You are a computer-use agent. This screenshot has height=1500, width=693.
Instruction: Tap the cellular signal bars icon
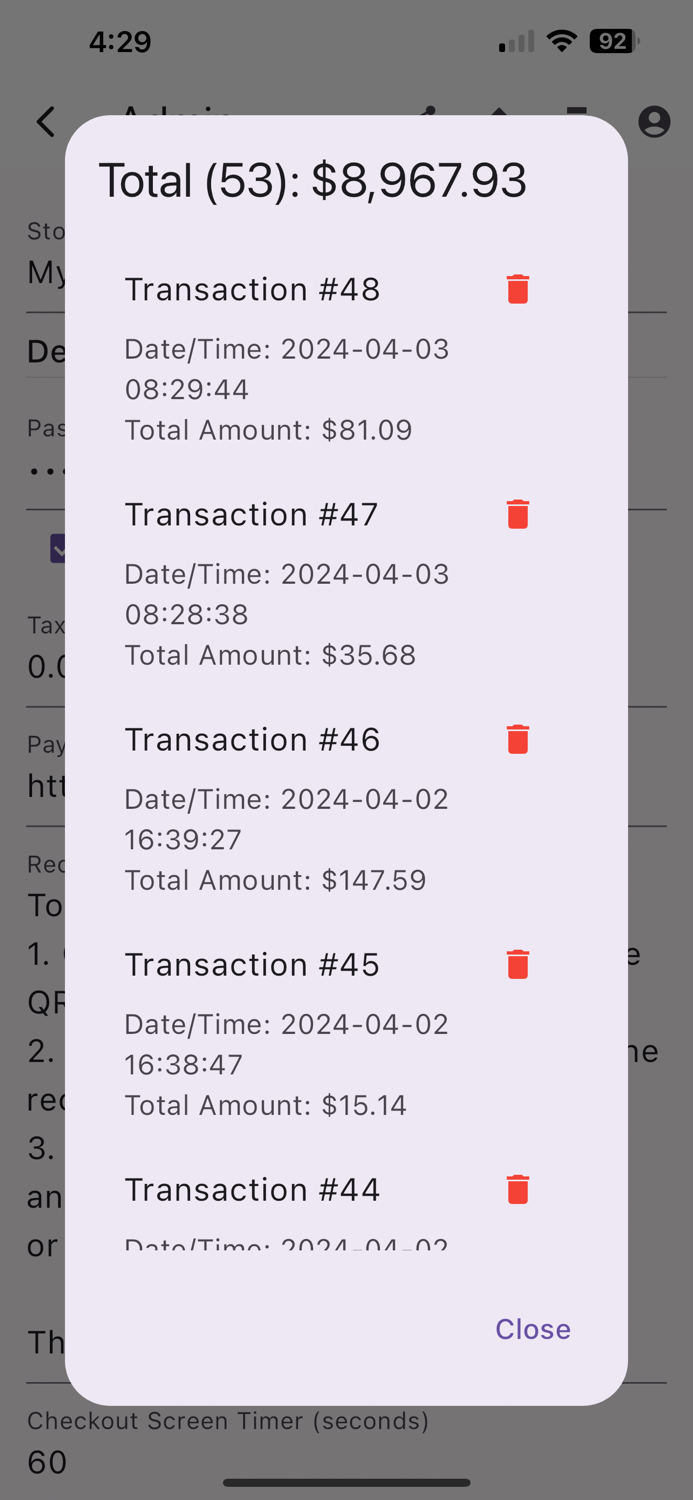click(516, 42)
